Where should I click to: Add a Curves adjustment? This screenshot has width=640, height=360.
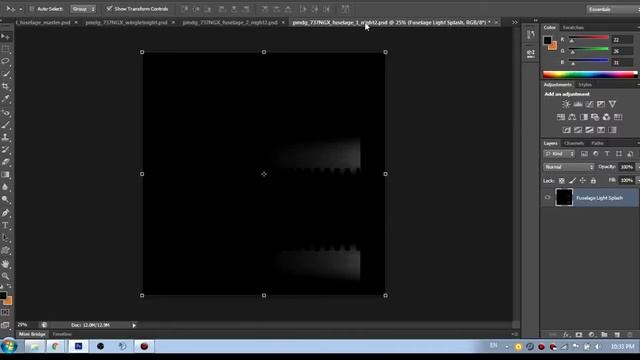coord(589,104)
